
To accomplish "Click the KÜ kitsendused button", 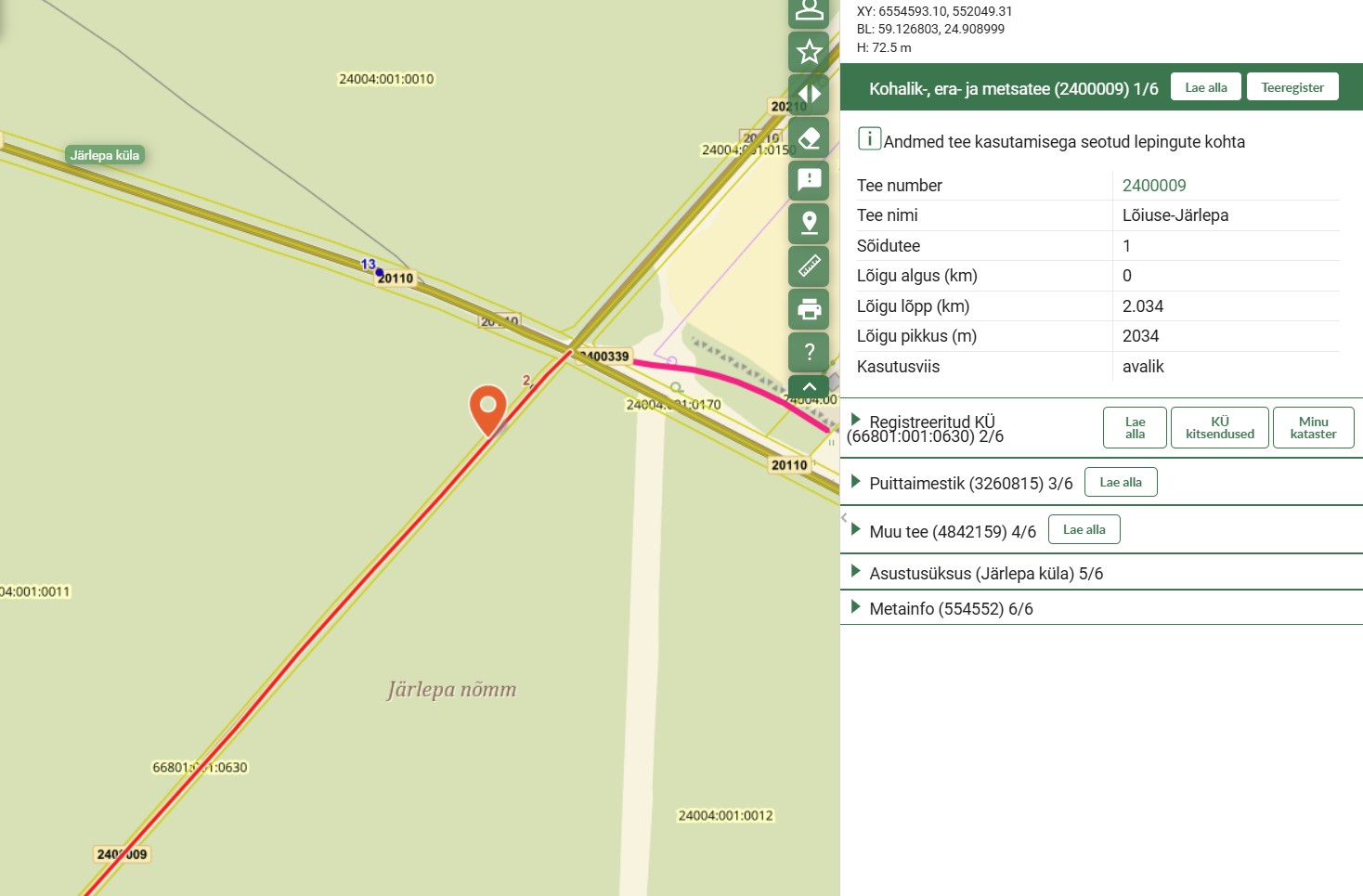I will (1219, 428).
